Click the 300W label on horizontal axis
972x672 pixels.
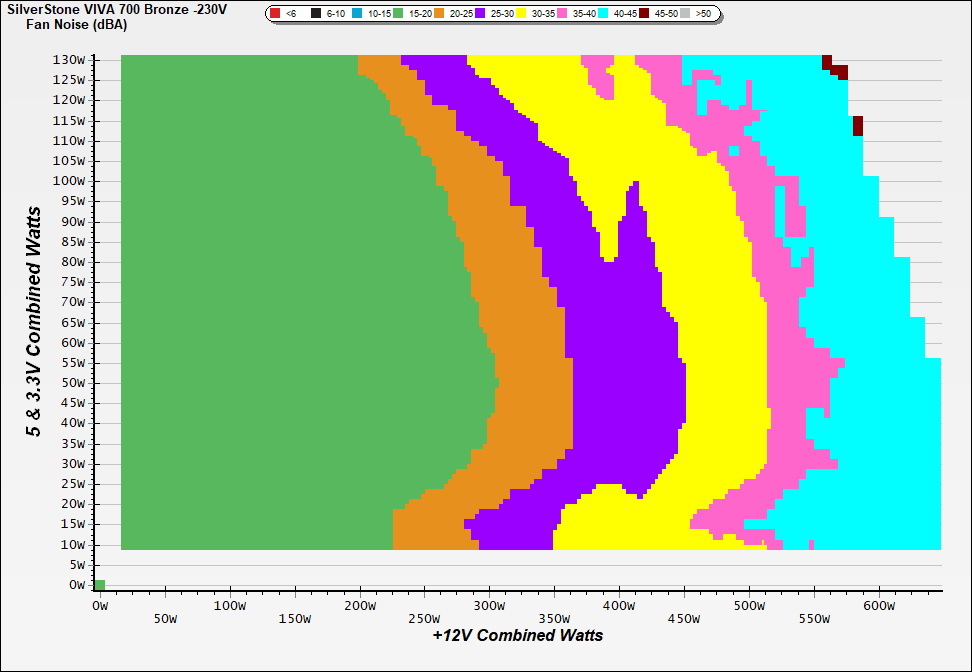(x=489, y=606)
